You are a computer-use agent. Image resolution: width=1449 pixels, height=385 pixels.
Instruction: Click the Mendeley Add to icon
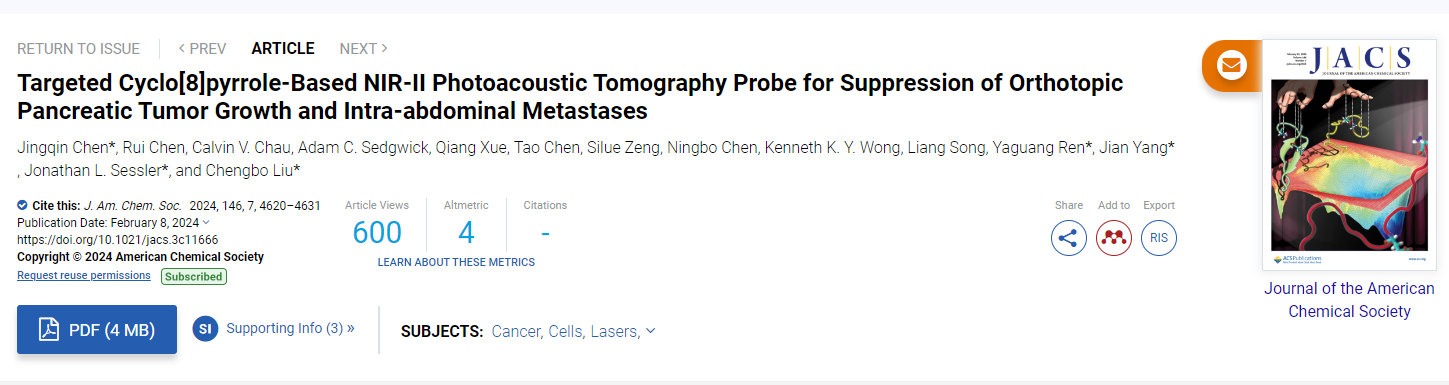pos(1114,238)
